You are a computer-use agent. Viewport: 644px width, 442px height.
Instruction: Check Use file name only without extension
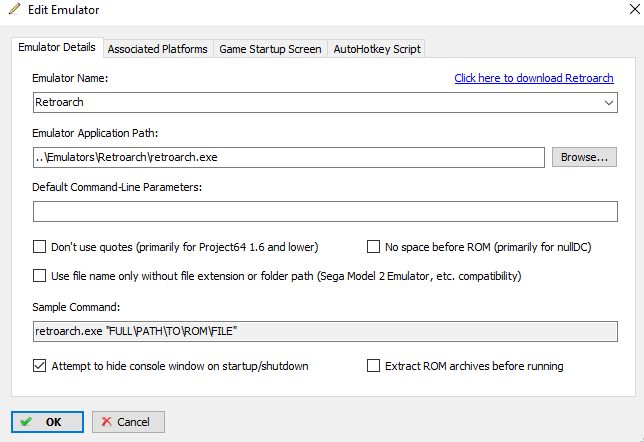(x=39, y=276)
